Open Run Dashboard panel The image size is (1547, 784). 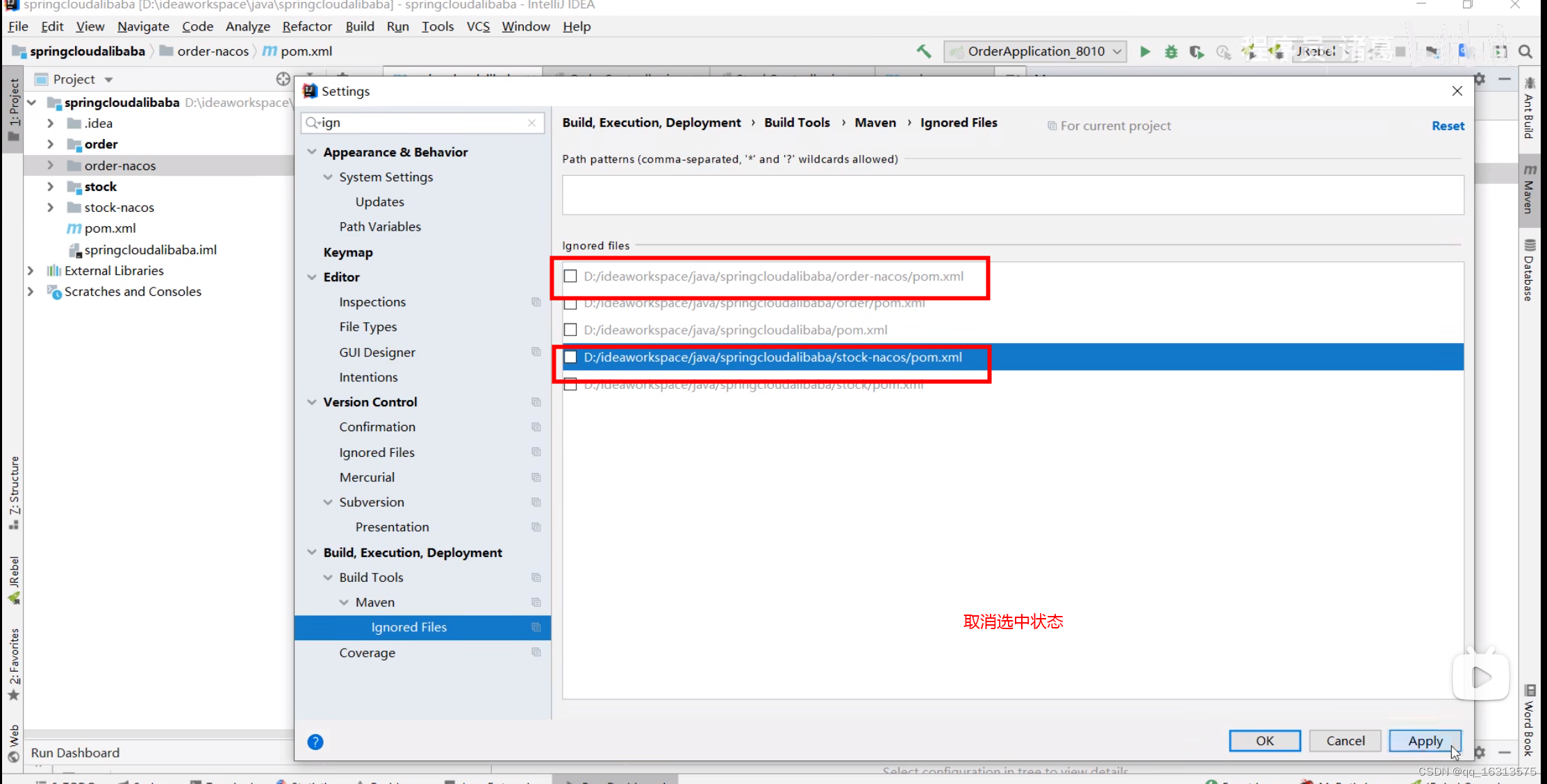click(x=75, y=753)
